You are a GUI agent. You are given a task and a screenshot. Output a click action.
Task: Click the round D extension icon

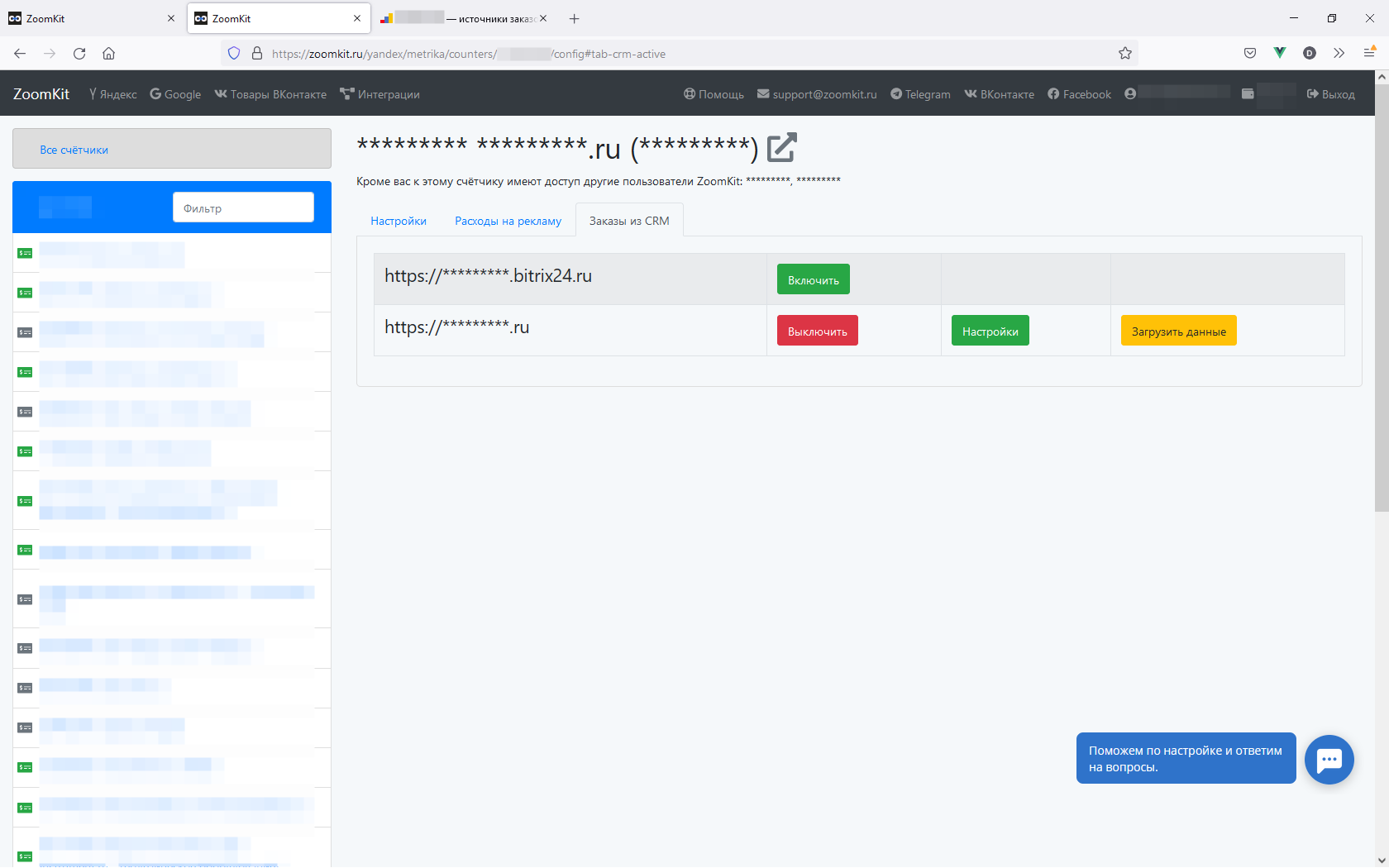(x=1310, y=54)
